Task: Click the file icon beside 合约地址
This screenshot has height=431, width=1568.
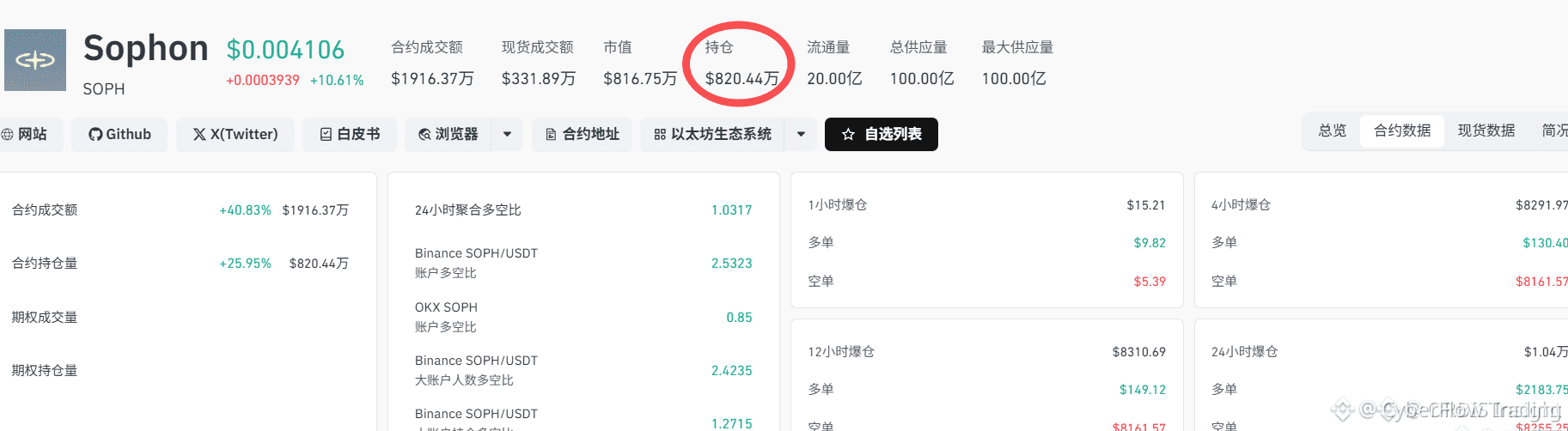Action: point(552,135)
